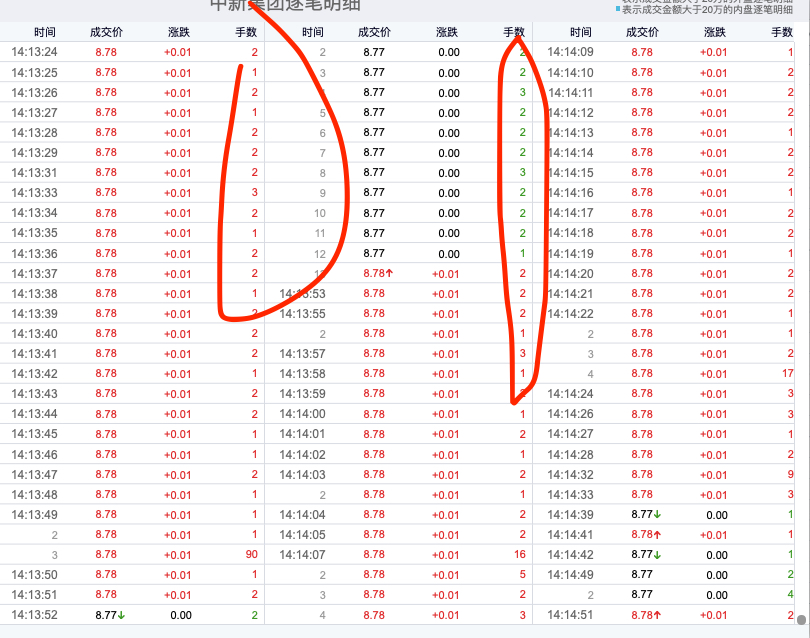
Task: Click the green down arrow in the 14:13:52 row
Action: tap(121, 615)
